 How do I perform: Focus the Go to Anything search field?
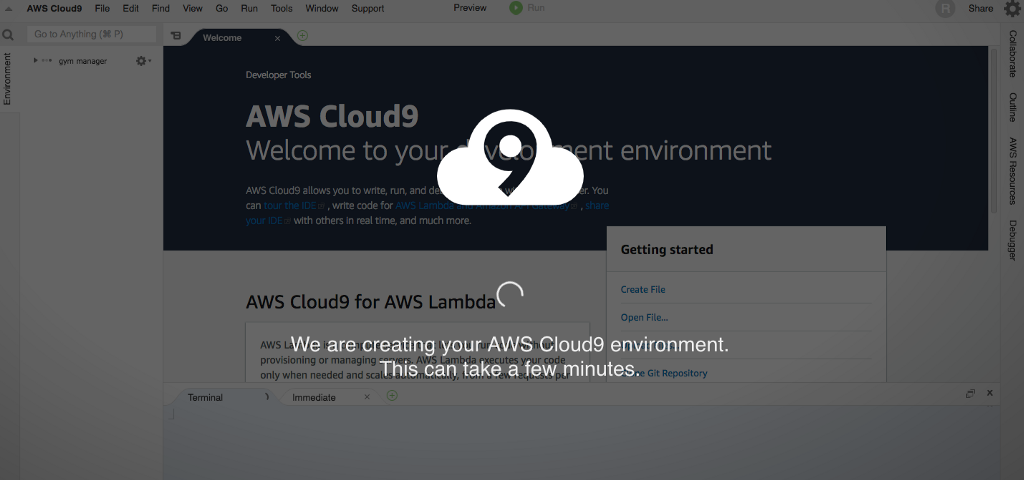88,34
